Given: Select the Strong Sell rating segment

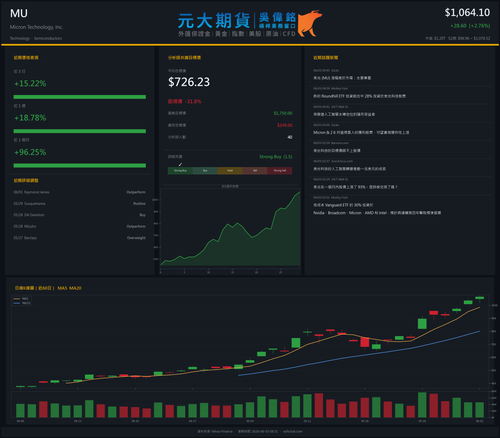Looking at the screenshot, I should coord(280,171).
